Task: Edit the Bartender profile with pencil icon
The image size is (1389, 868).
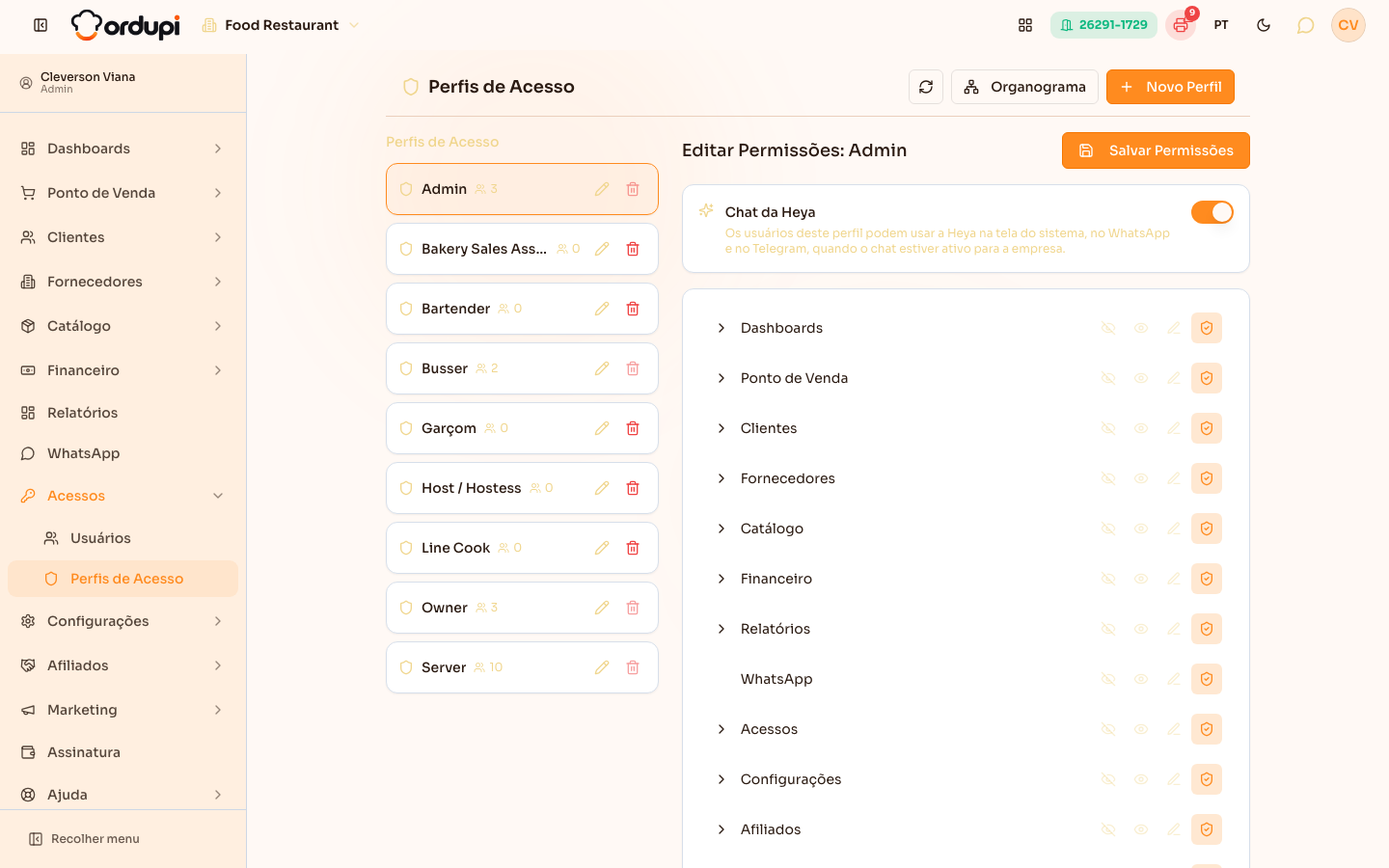Action: (x=602, y=309)
